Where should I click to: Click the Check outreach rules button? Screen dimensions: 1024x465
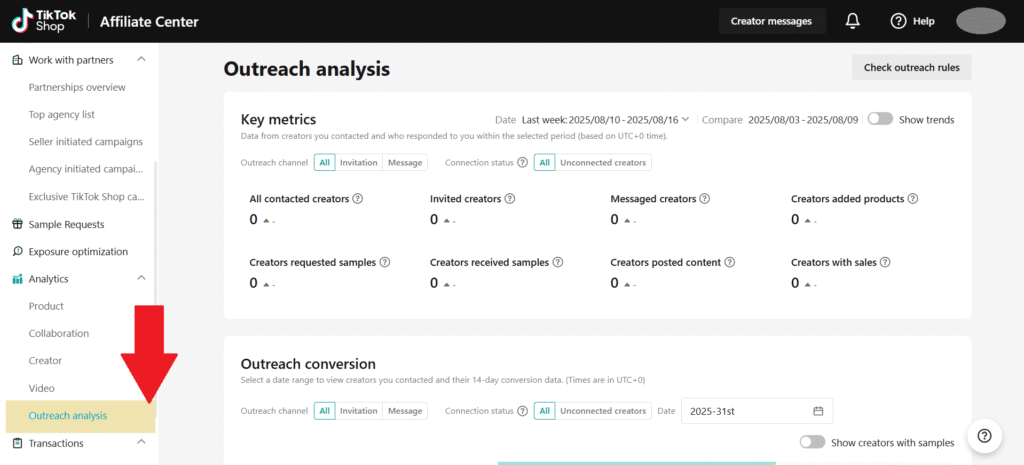tap(911, 67)
